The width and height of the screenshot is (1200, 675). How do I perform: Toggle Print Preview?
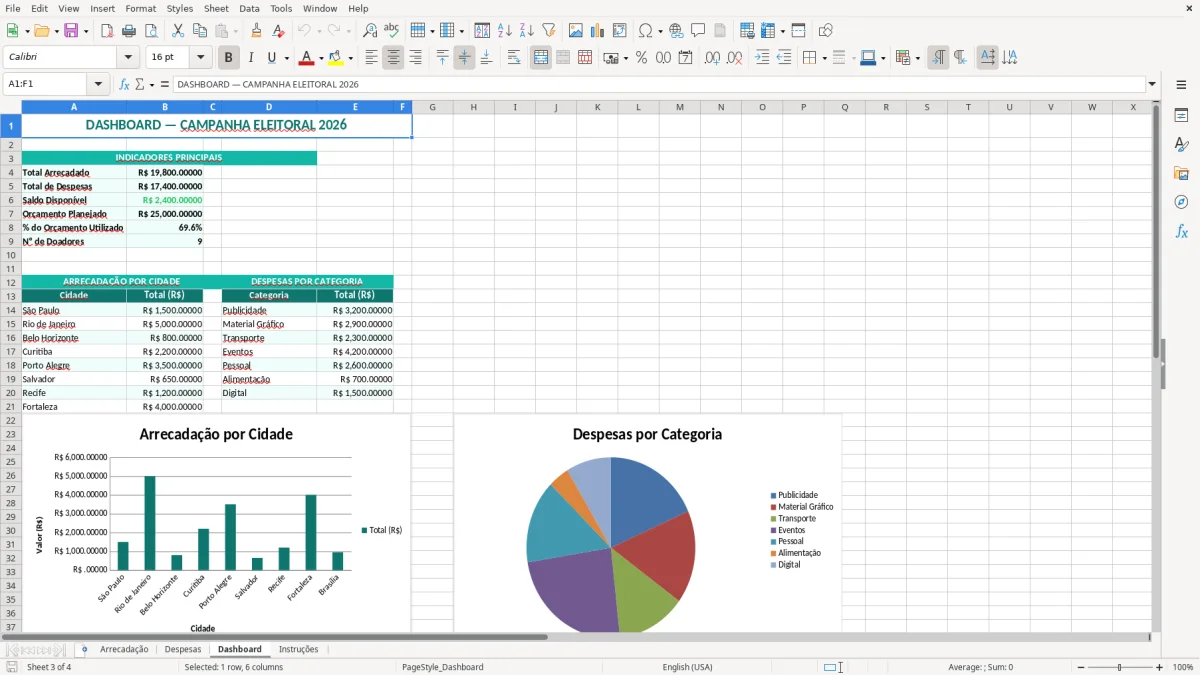[x=151, y=31]
